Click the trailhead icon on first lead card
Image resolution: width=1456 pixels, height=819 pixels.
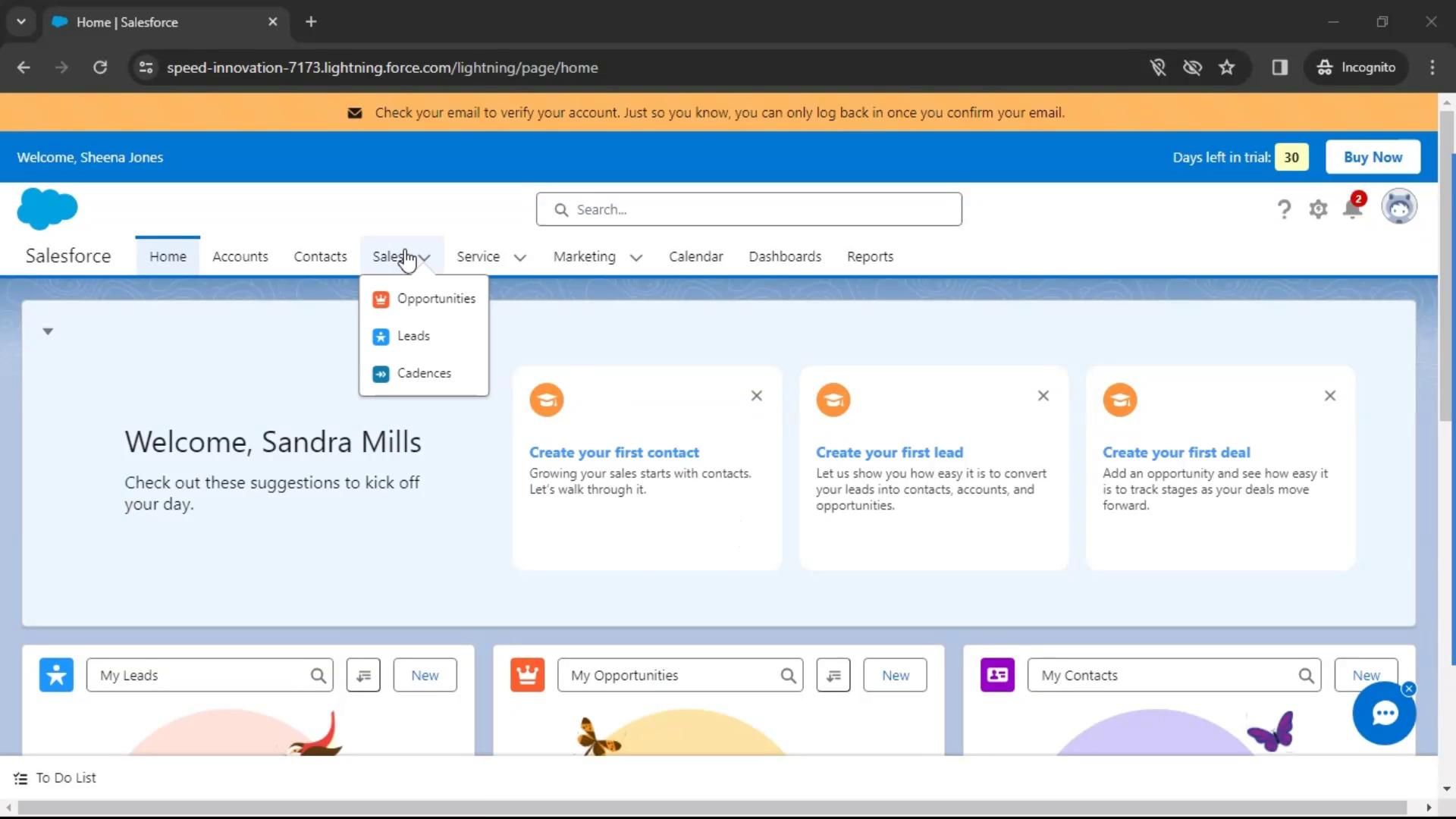pyautogui.click(x=833, y=400)
